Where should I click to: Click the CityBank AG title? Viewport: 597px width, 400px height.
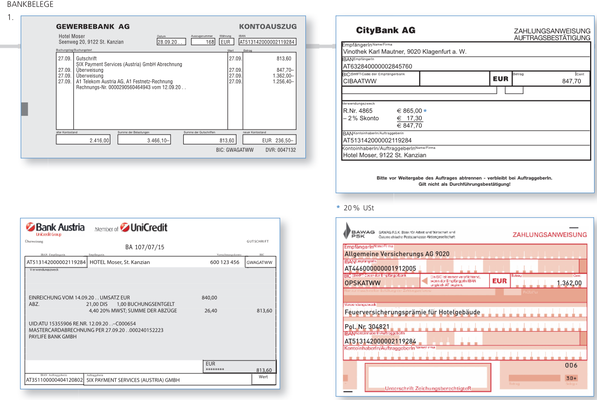click(385, 30)
